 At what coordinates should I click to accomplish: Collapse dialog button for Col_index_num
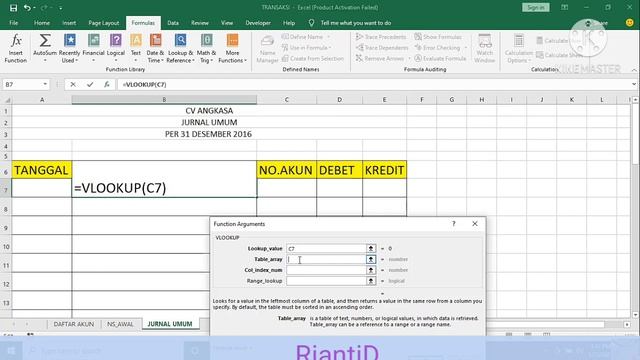371,270
